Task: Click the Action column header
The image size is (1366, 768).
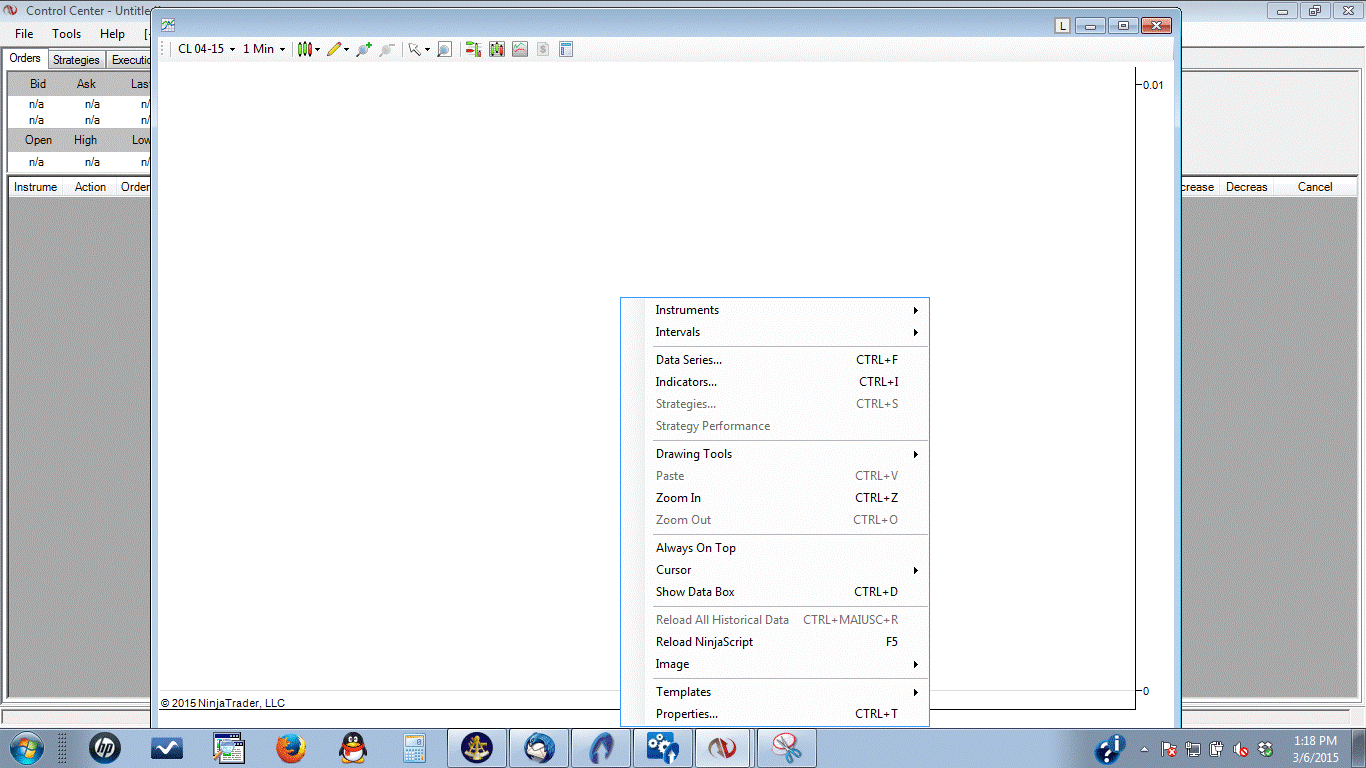Action: pyautogui.click(x=90, y=187)
